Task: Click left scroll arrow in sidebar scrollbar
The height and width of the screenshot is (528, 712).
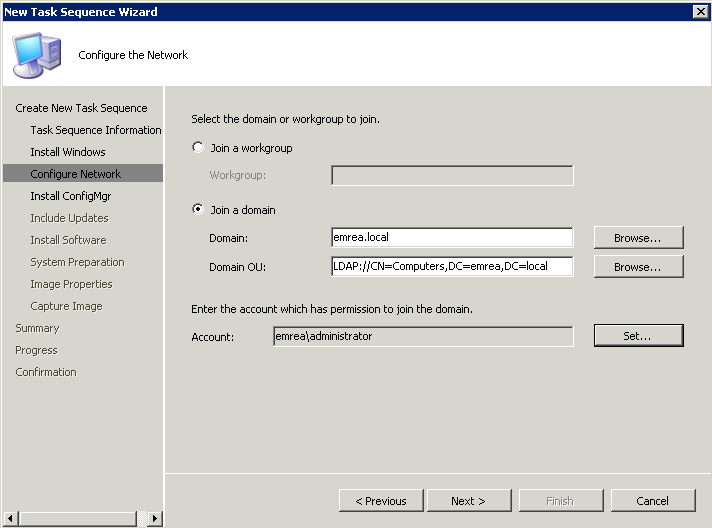Action: click(10, 518)
